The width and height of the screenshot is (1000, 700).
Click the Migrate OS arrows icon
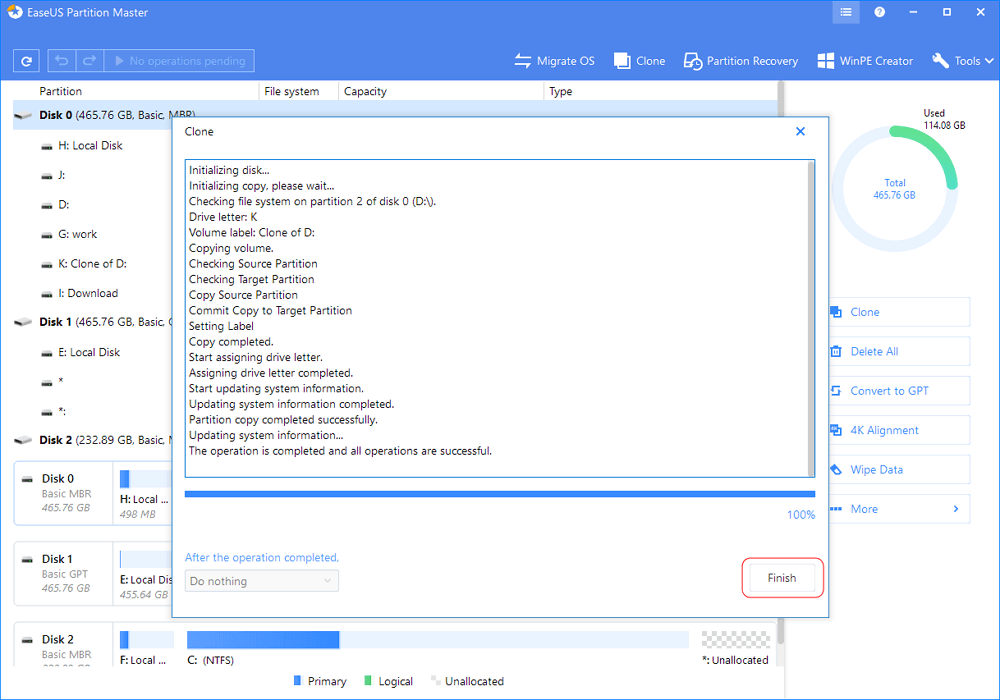(523, 61)
